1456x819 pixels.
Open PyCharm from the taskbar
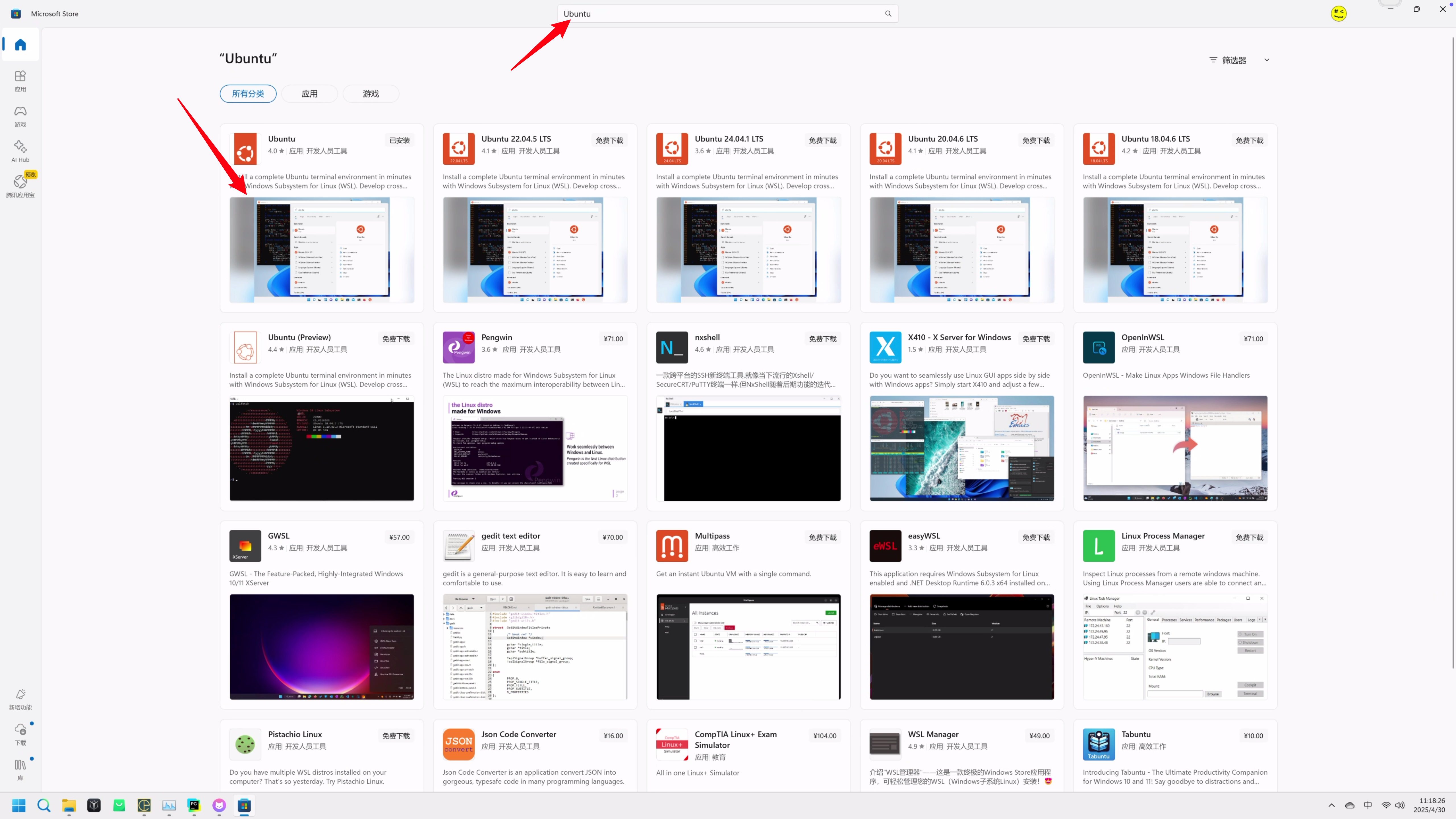coord(194,805)
